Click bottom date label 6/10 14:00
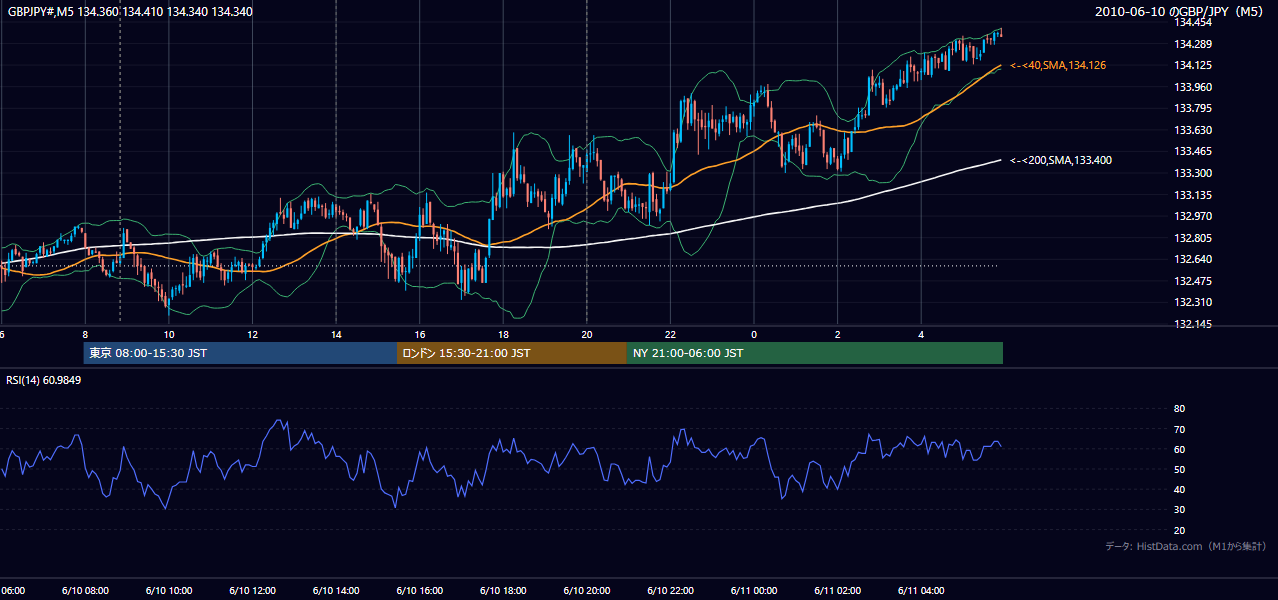Image resolution: width=1278 pixels, height=600 pixels. 335,591
